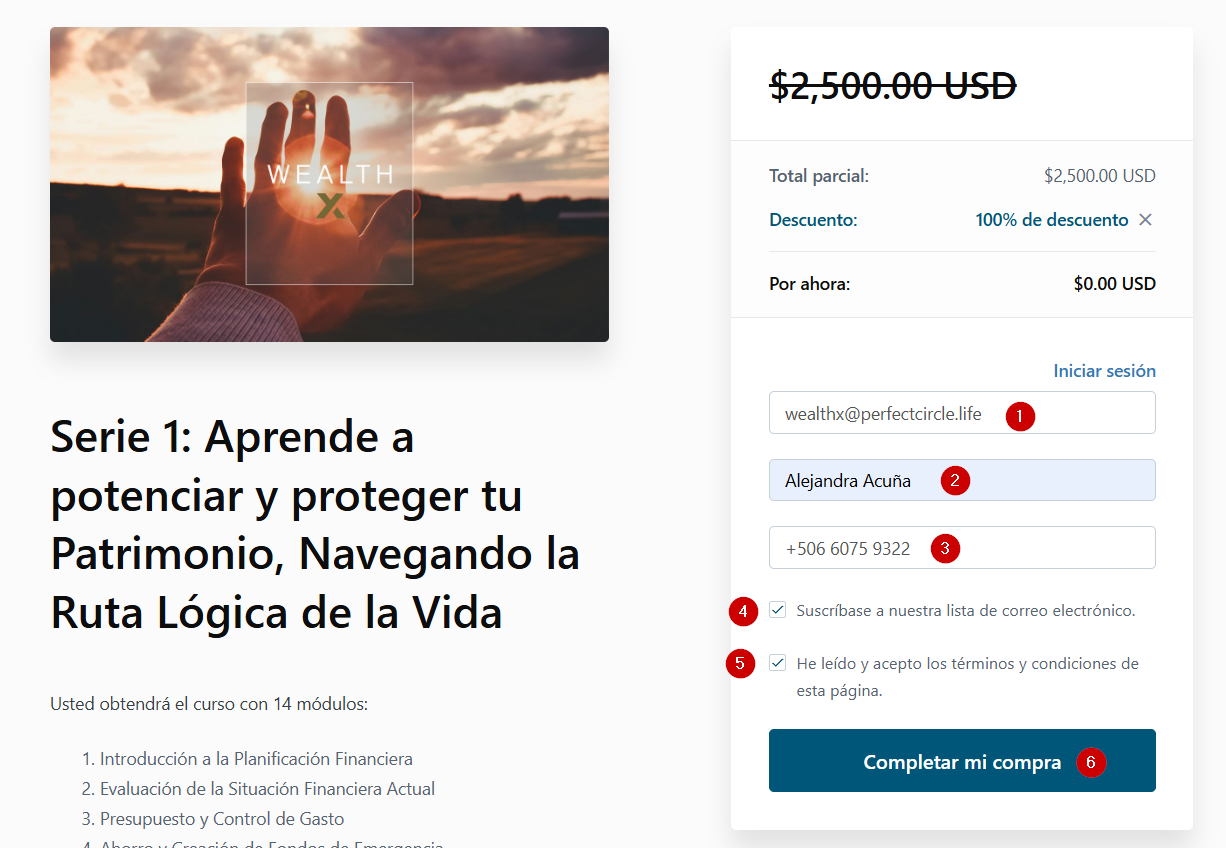Click red badge number 3 in the phone field
Image resolution: width=1226 pixels, height=848 pixels.
[945, 548]
